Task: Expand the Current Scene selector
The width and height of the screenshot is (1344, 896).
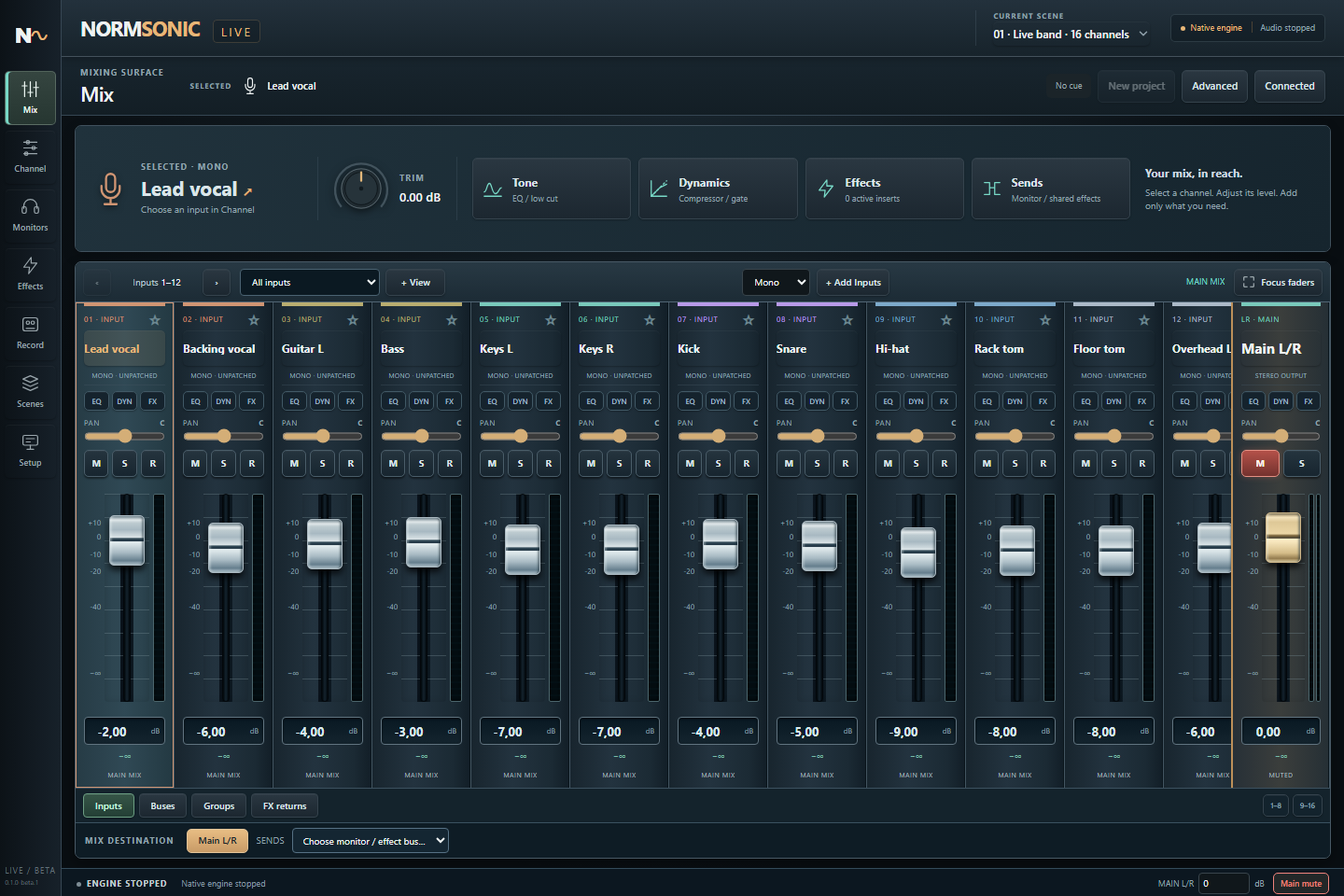Action: click(1071, 35)
